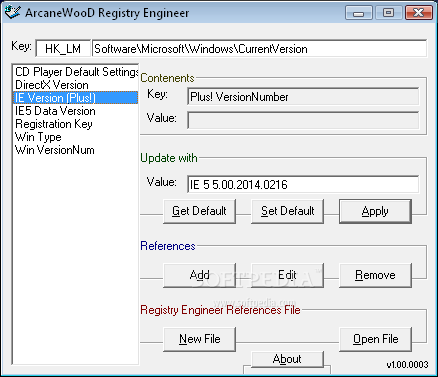The height and width of the screenshot is (377, 438).
Task: Close the Registry Engineer window
Action: 418,13
